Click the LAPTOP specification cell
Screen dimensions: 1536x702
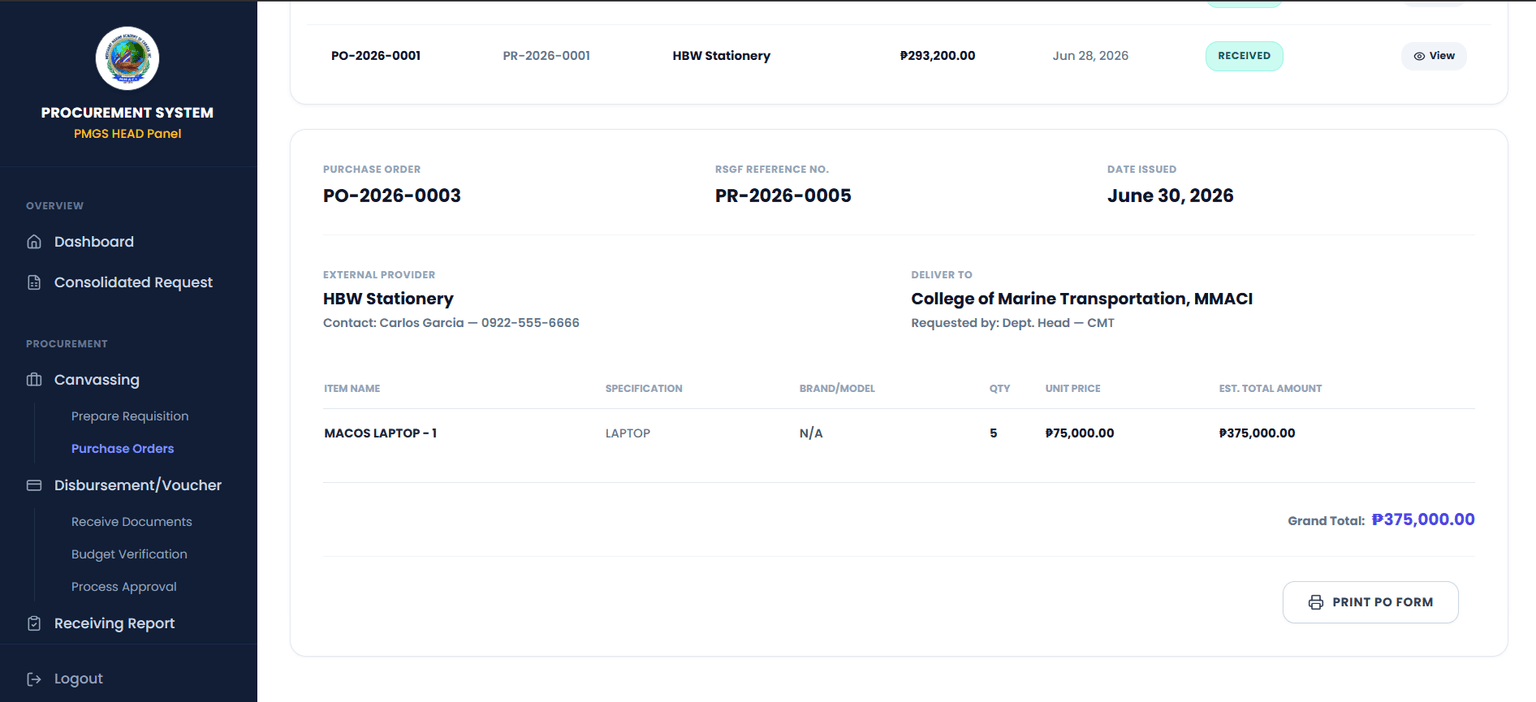[x=628, y=434]
